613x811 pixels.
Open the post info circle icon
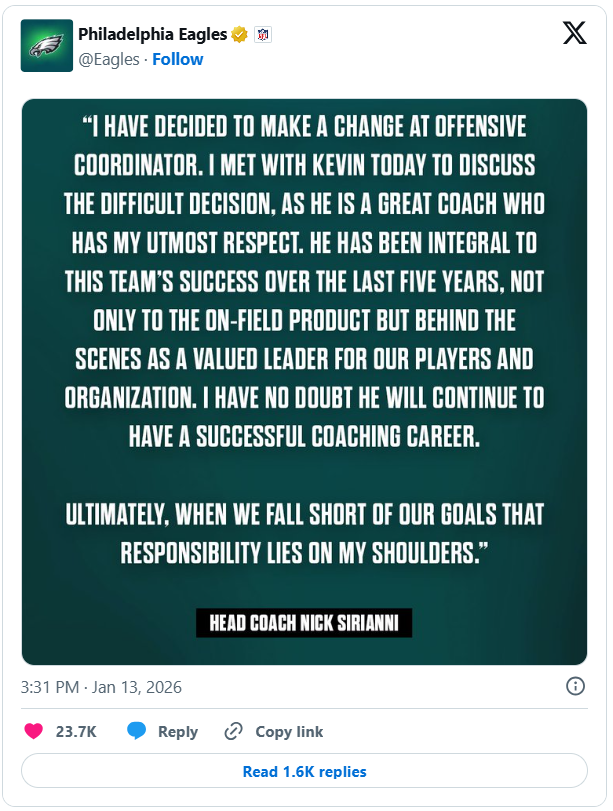tap(575, 687)
